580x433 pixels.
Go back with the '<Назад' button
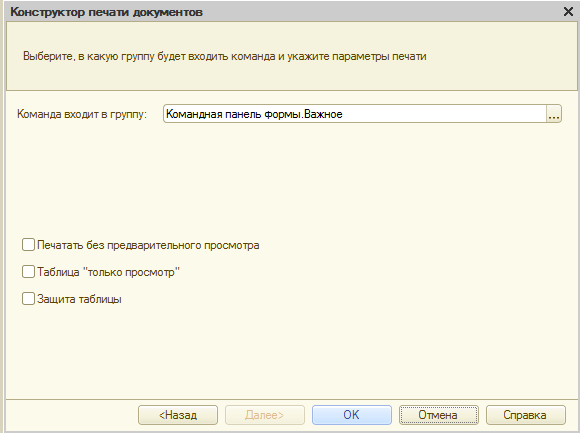[178, 415]
